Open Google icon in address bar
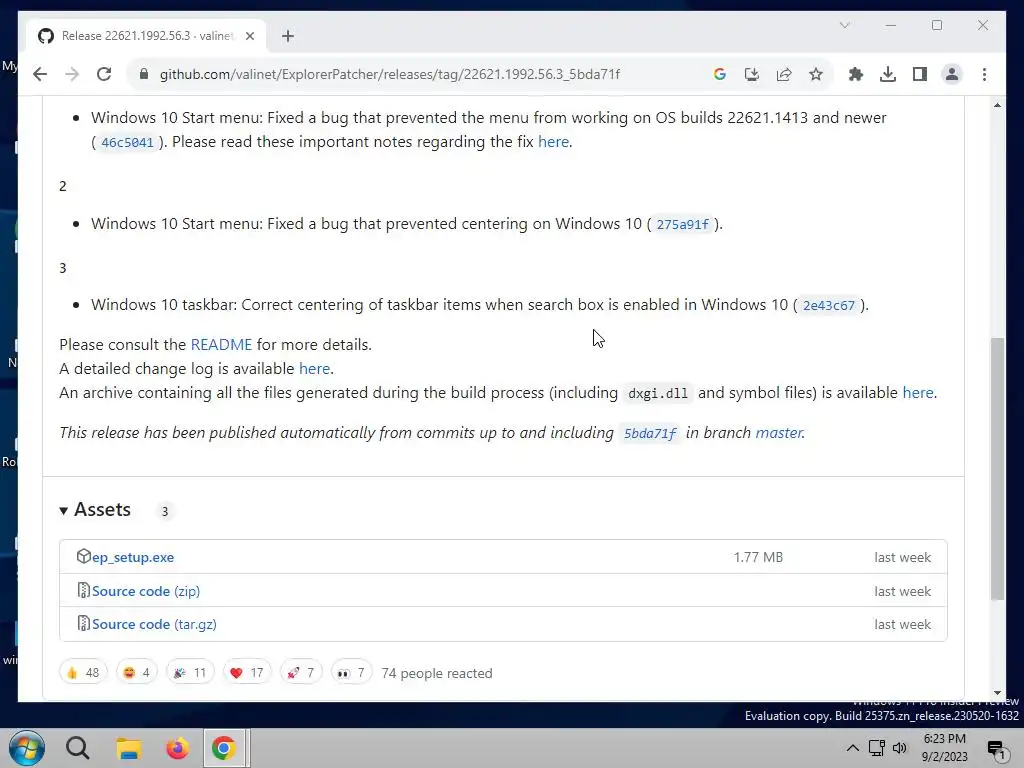Image resolution: width=1024 pixels, height=768 pixels. pos(720,74)
